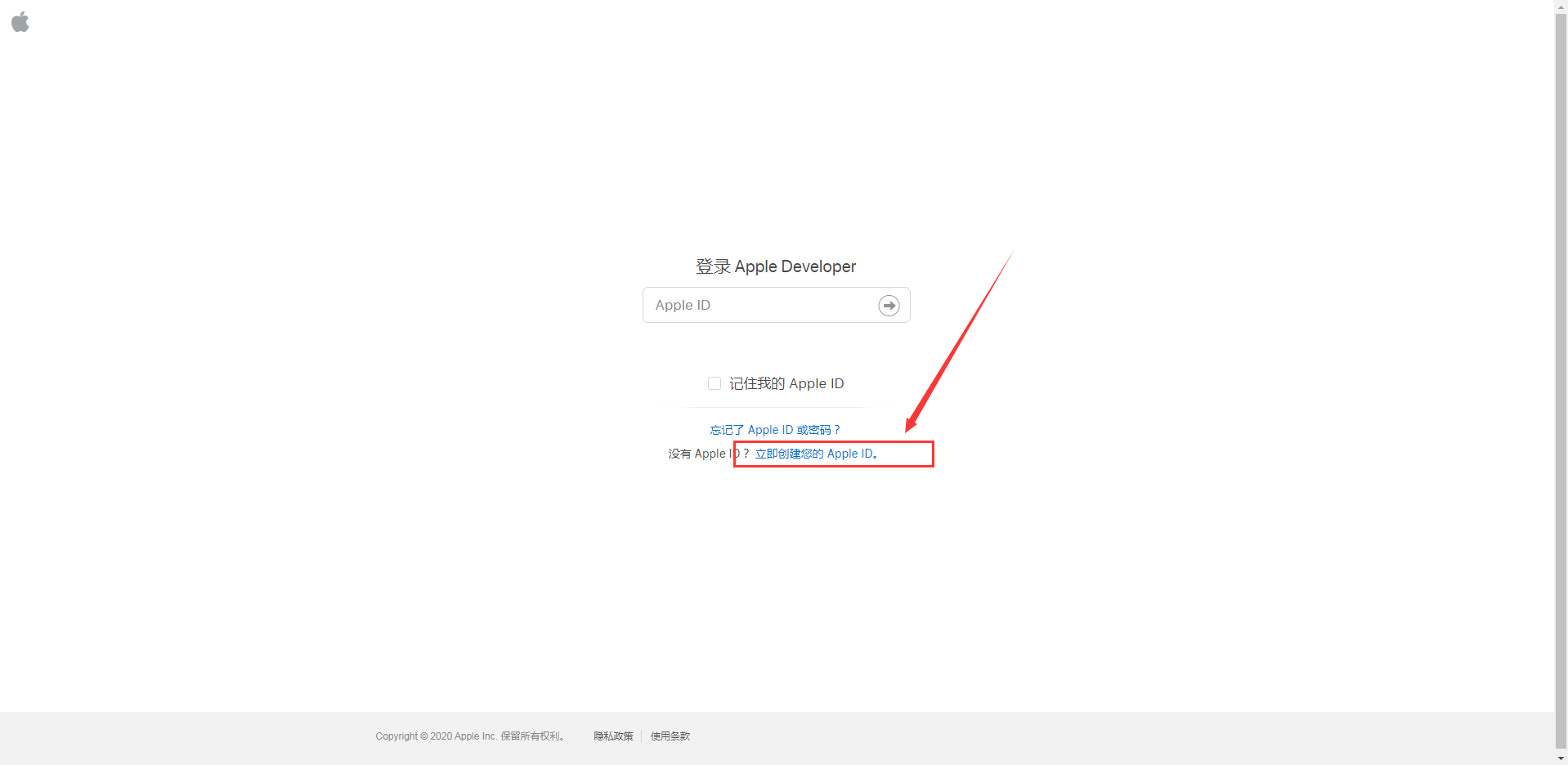Open the 隐私政策 footer link
The width and height of the screenshot is (1568, 765).
(x=613, y=736)
